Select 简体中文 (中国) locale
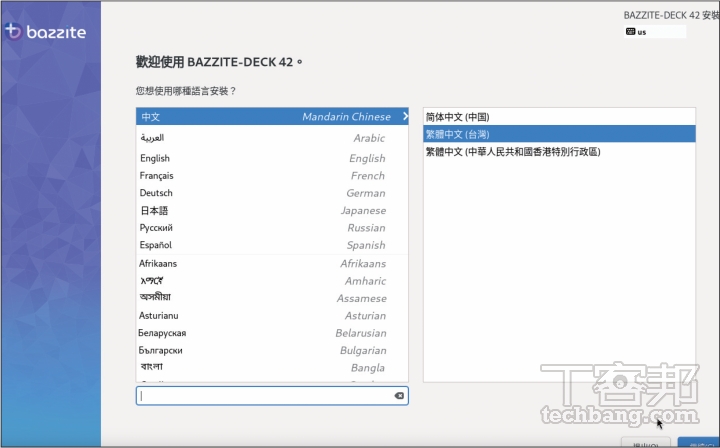Image resolution: width=720 pixels, height=448 pixels. point(559,117)
